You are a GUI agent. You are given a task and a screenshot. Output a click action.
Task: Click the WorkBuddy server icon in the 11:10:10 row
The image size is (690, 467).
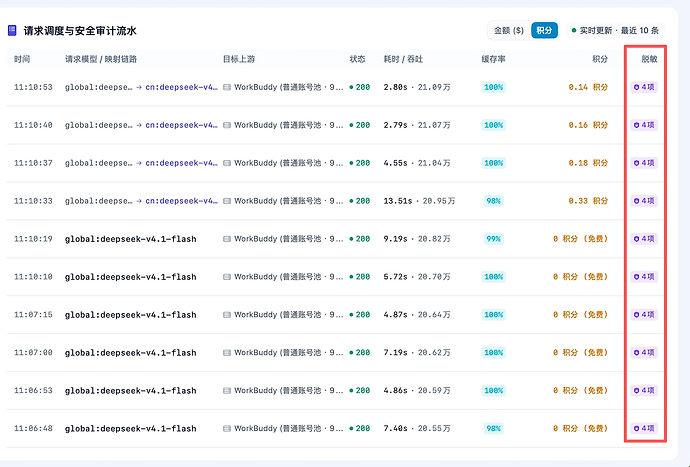point(227,276)
